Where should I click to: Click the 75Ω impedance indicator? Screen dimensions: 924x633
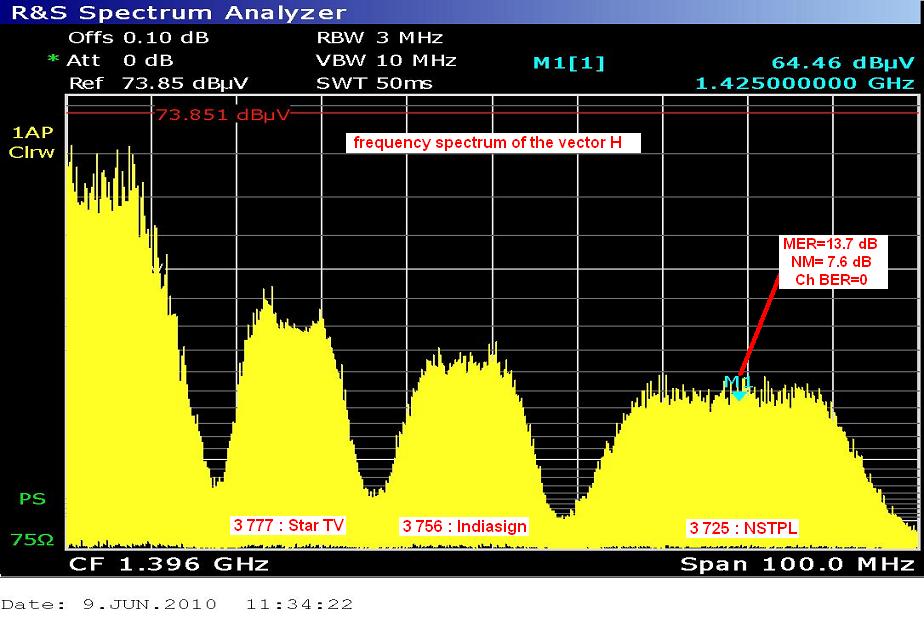32,539
